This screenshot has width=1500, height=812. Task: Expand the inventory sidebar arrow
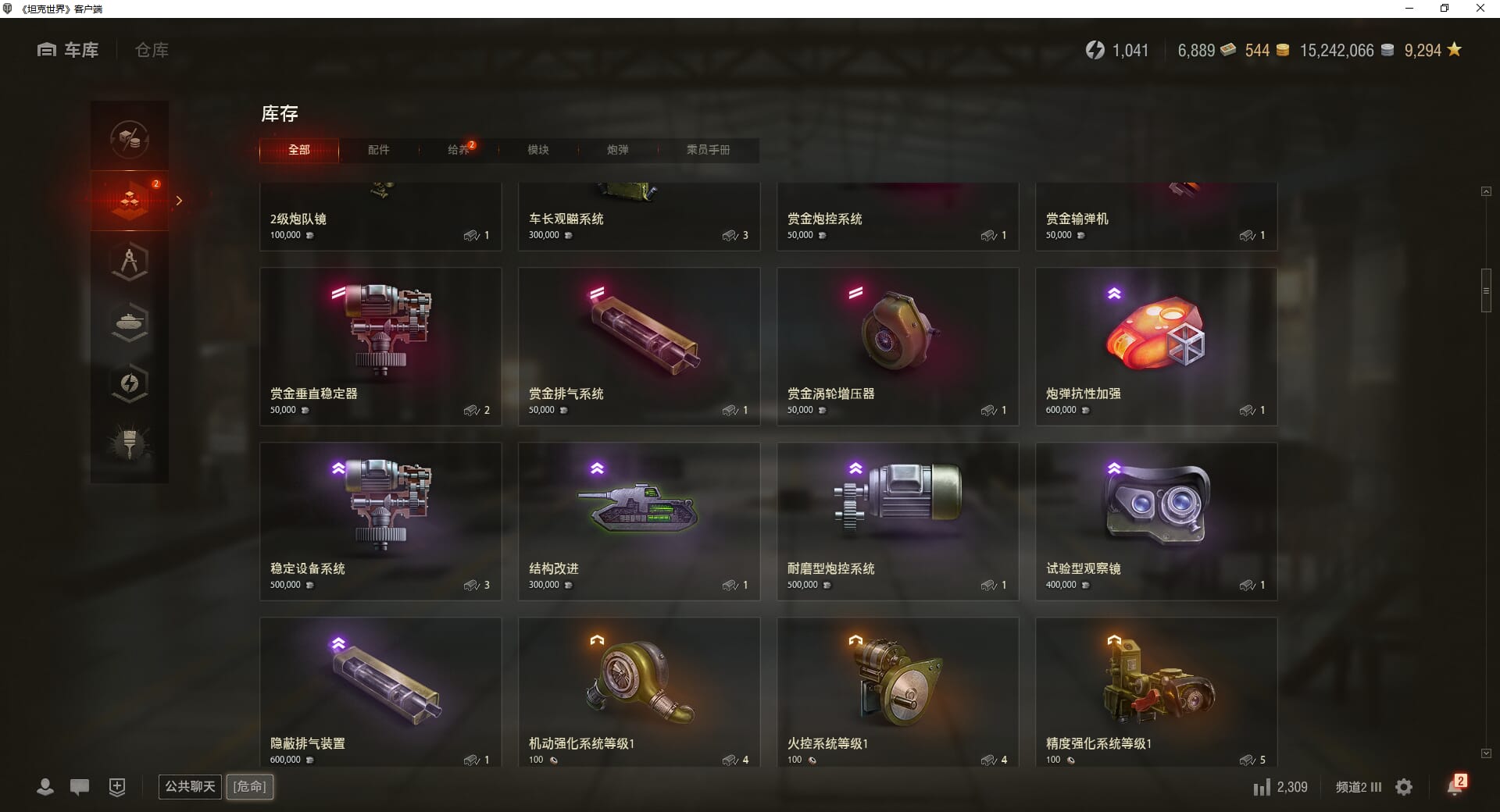[x=179, y=201]
